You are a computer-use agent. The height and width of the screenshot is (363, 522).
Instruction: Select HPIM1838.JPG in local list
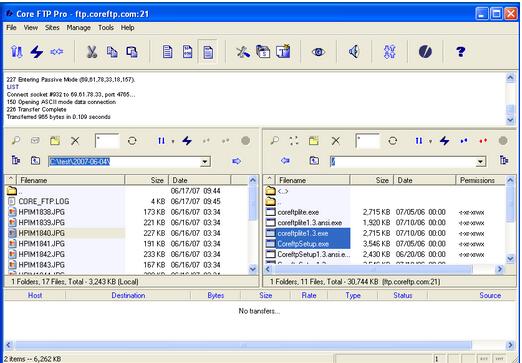point(42,212)
